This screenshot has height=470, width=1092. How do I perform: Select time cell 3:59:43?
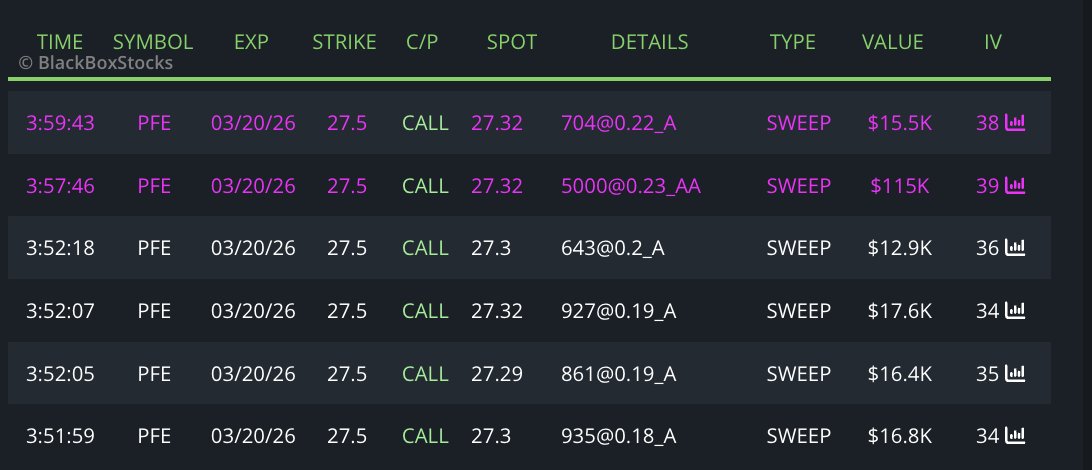pyautogui.click(x=60, y=123)
